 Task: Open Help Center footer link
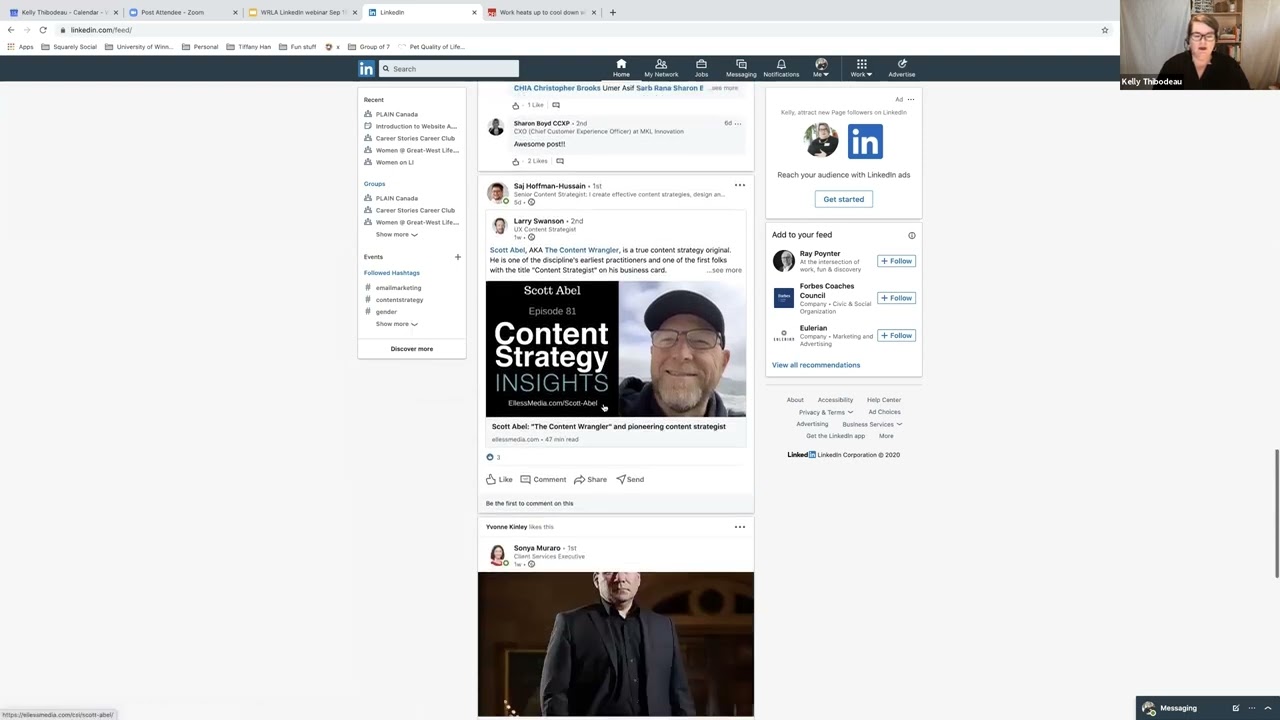(x=884, y=400)
